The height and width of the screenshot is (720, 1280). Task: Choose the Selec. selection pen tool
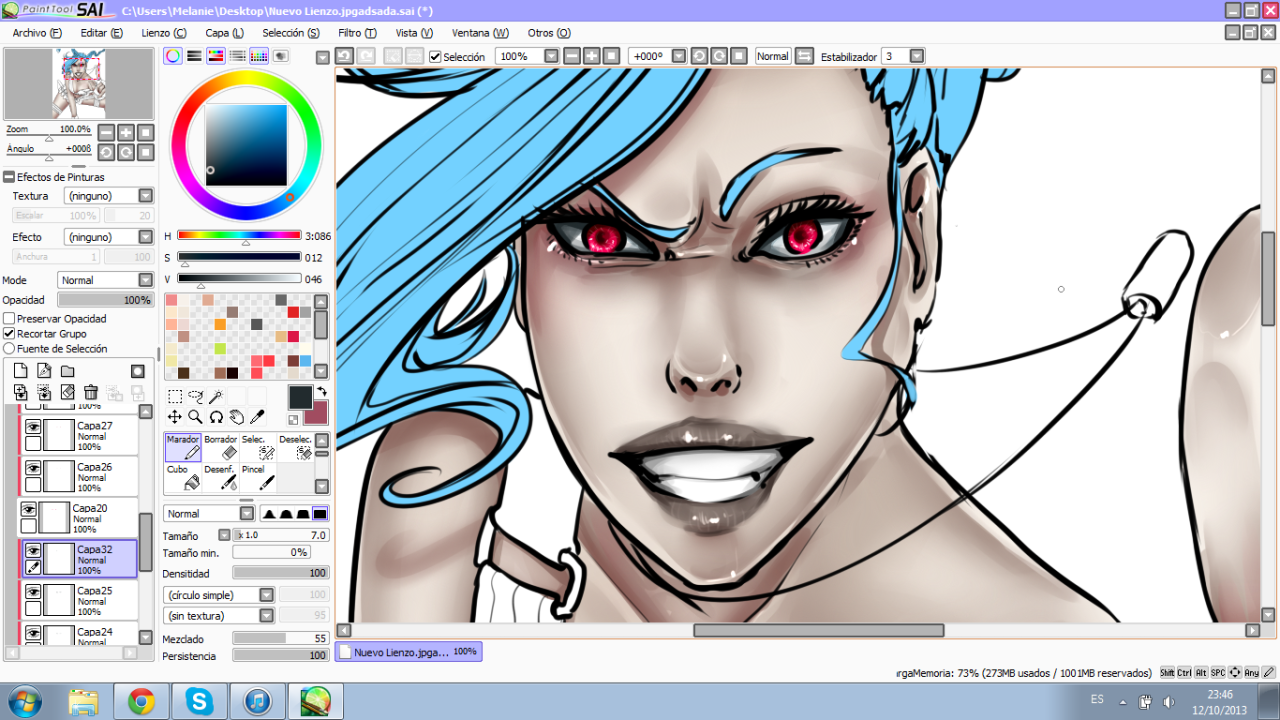pyautogui.click(x=257, y=447)
